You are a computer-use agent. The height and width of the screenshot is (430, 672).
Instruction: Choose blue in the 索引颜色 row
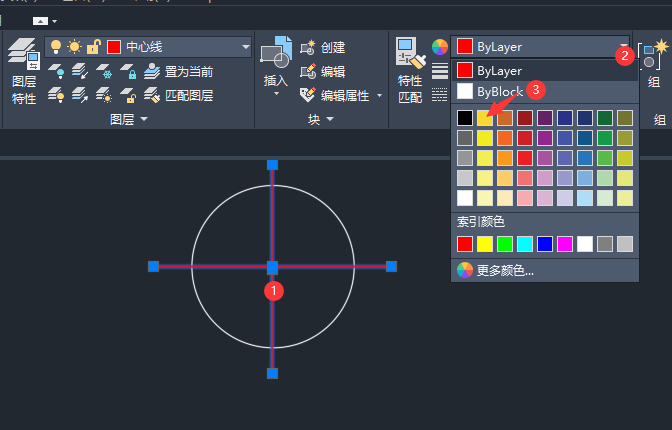545,244
